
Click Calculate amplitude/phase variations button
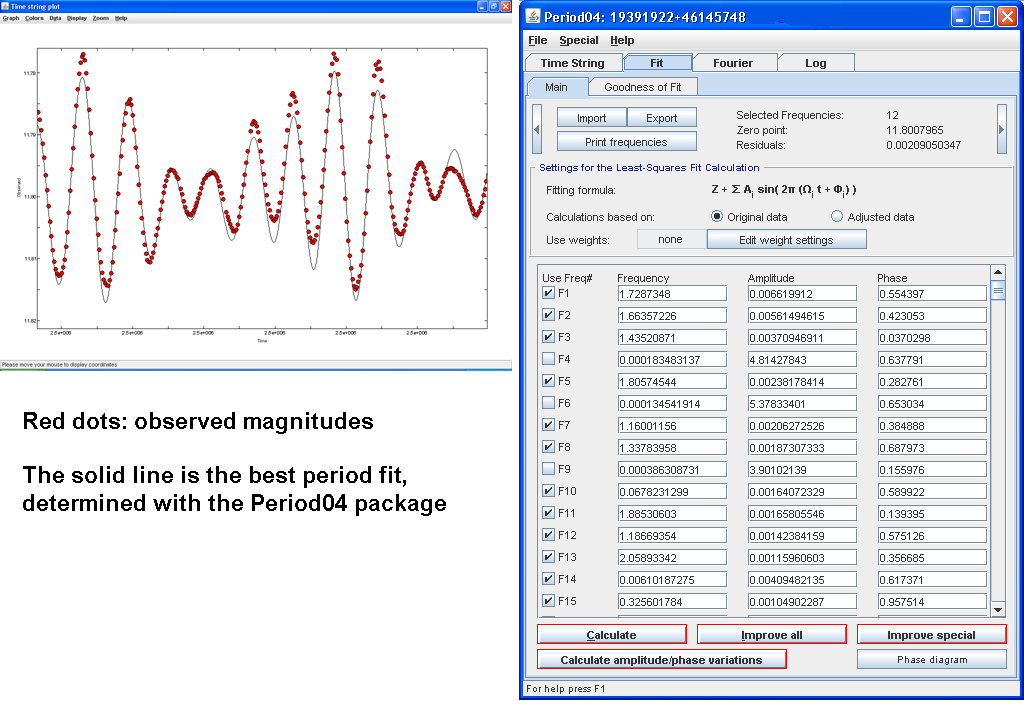pos(662,660)
